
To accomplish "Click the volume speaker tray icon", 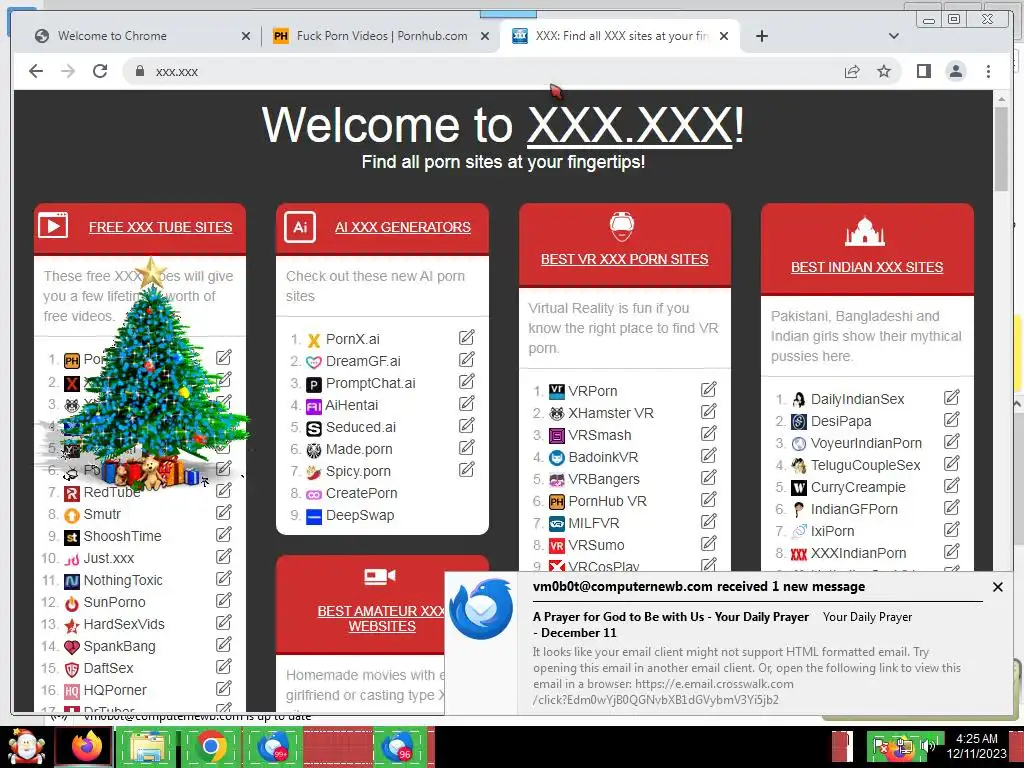I will point(927,745).
